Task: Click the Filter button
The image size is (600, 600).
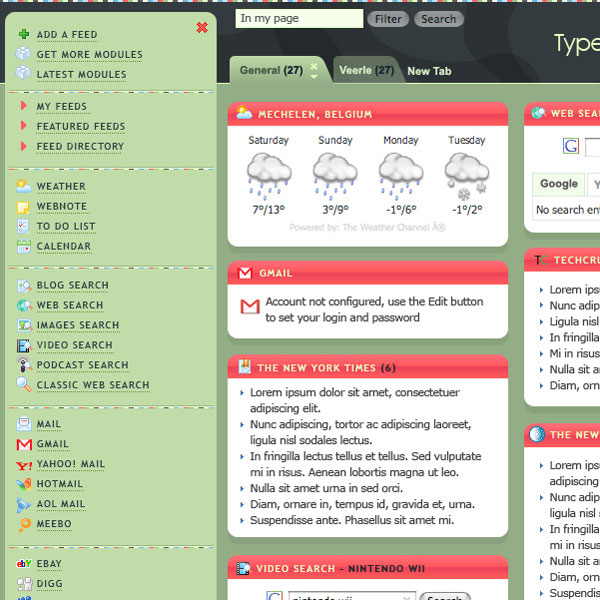Action: click(388, 19)
